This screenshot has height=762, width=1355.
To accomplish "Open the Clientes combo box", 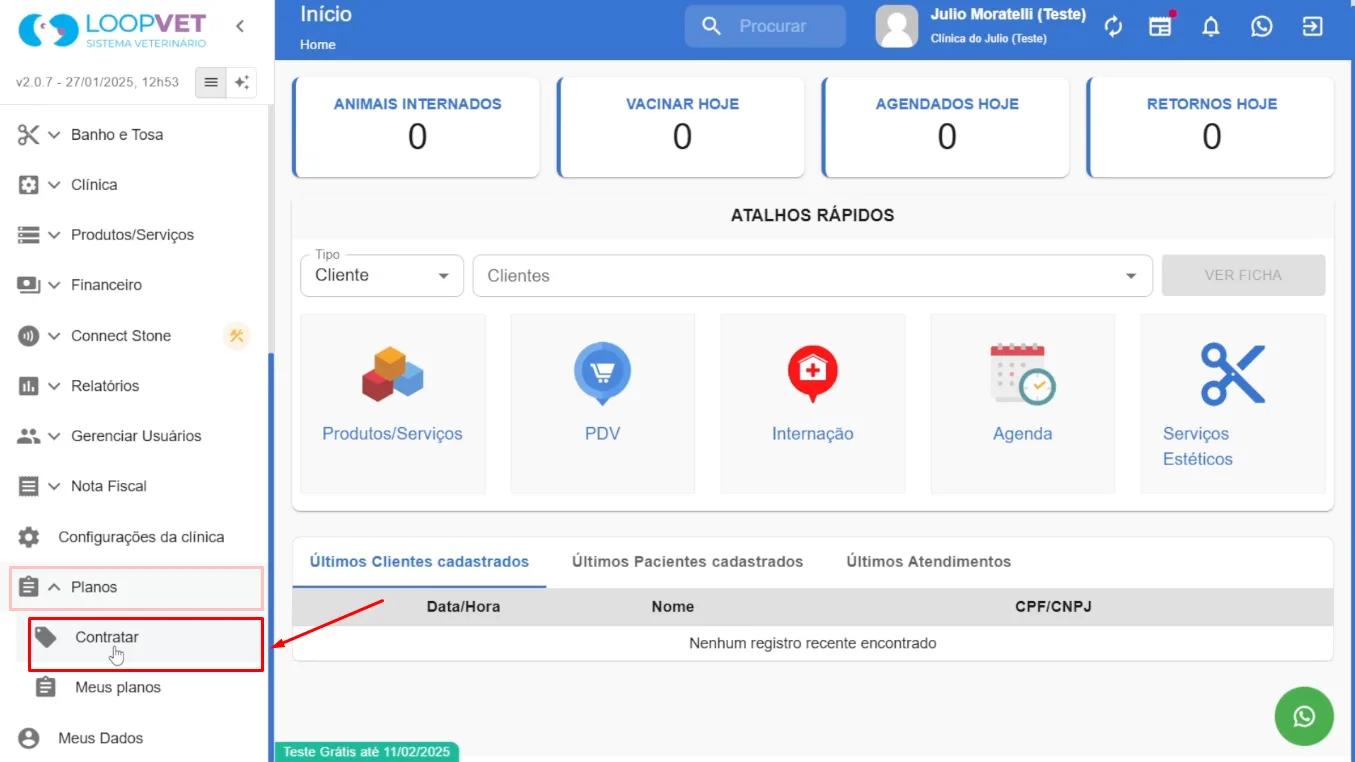I will click(813, 275).
